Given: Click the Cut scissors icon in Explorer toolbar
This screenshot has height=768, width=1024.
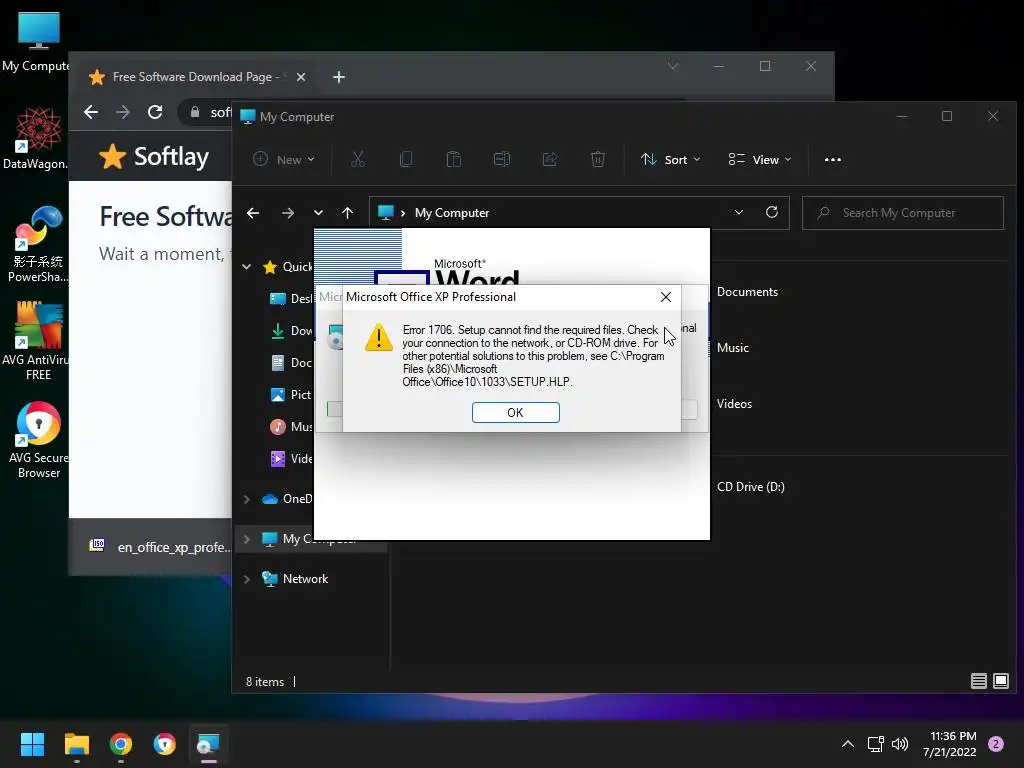Looking at the screenshot, I should (x=358, y=159).
